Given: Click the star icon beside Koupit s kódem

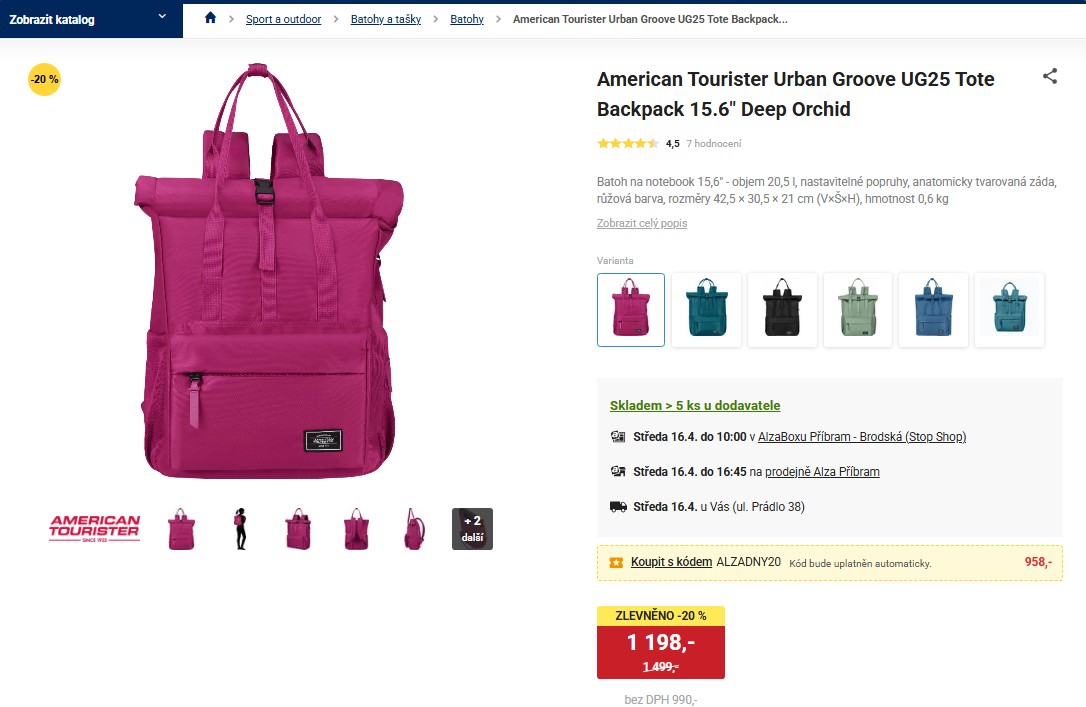Looking at the screenshot, I should (x=616, y=562).
